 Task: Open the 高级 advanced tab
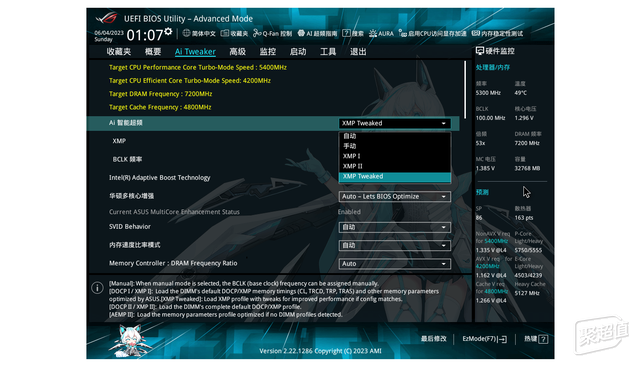tap(238, 52)
